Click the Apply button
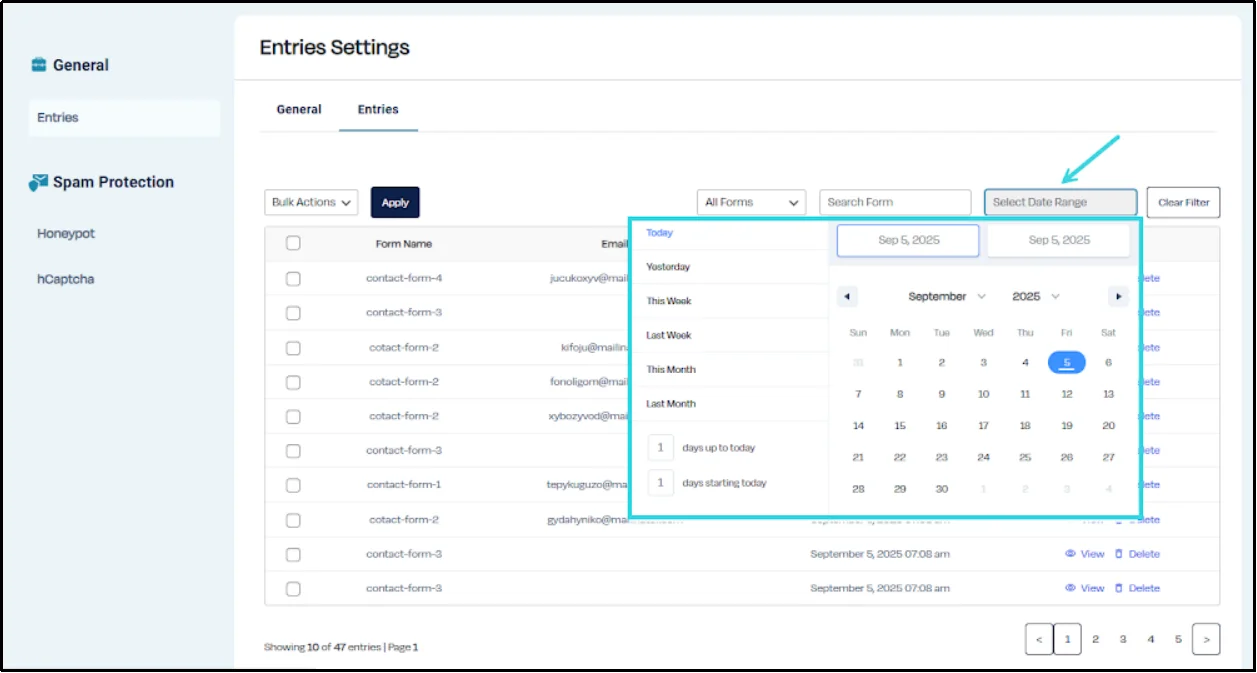 [x=395, y=202]
